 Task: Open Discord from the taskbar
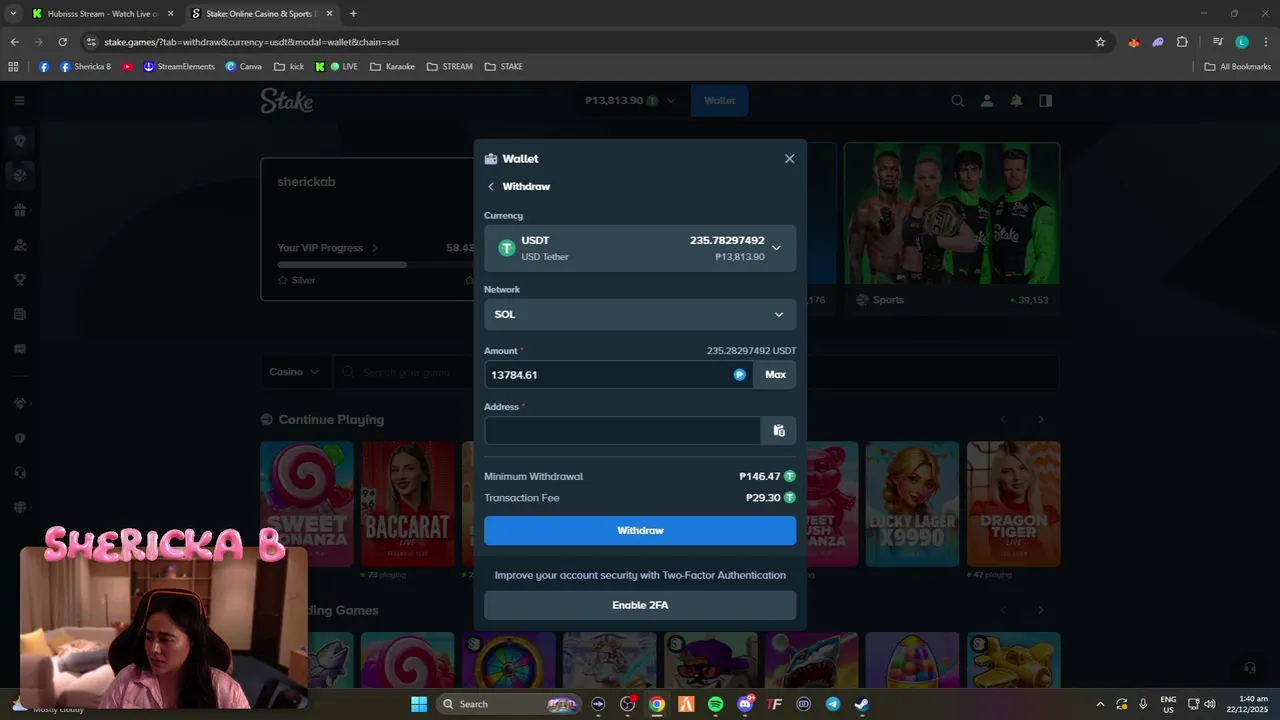coord(745,704)
